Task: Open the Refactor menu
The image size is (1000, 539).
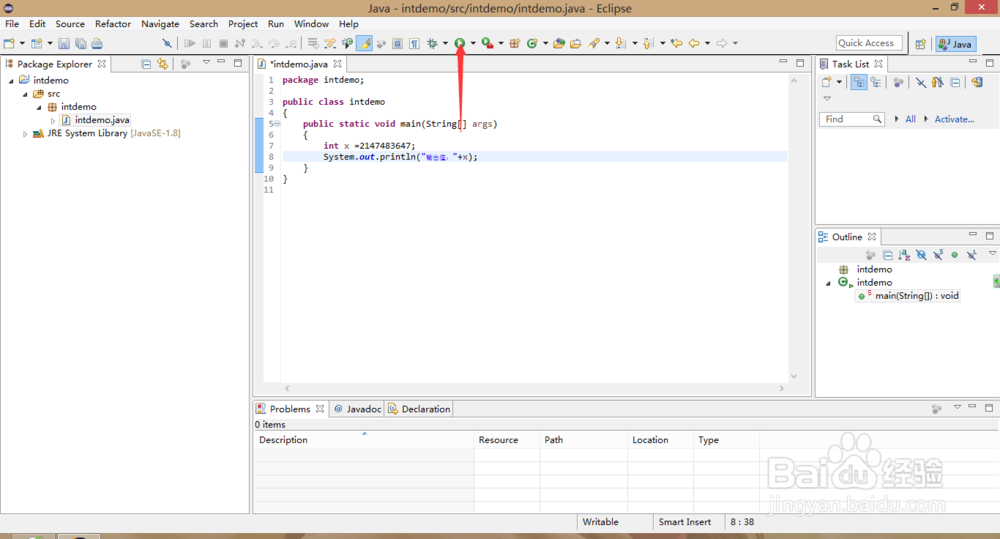Action: click(x=113, y=24)
